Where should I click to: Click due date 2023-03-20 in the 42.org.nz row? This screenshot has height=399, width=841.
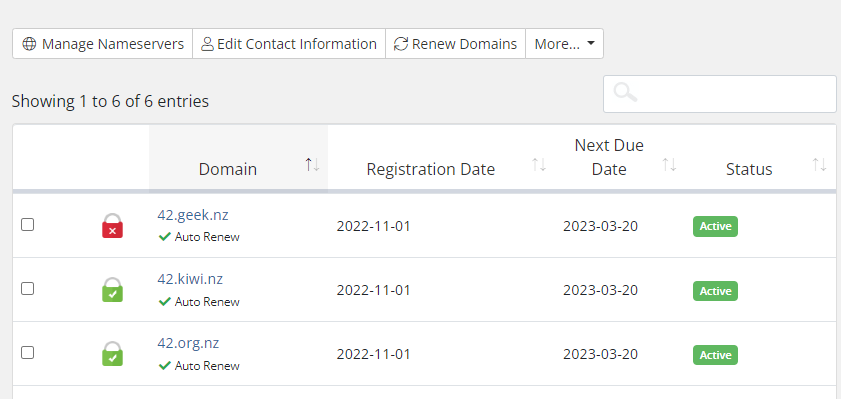point(600,354)
